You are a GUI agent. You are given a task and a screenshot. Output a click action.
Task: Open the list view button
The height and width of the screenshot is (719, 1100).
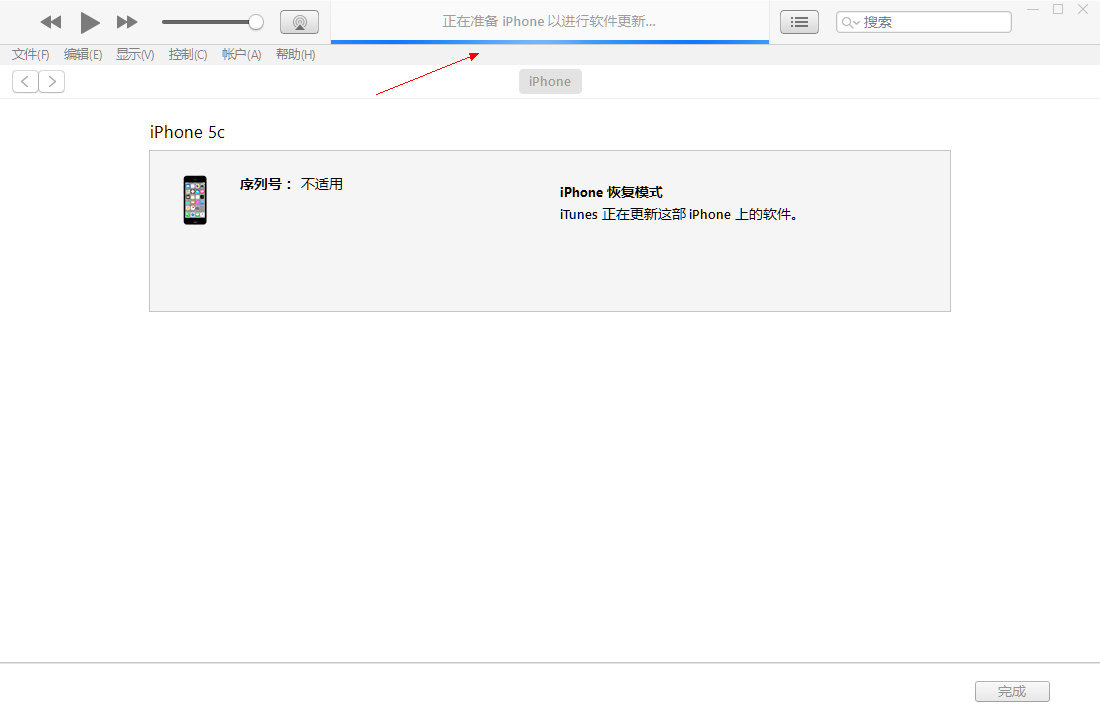point(799,22)
